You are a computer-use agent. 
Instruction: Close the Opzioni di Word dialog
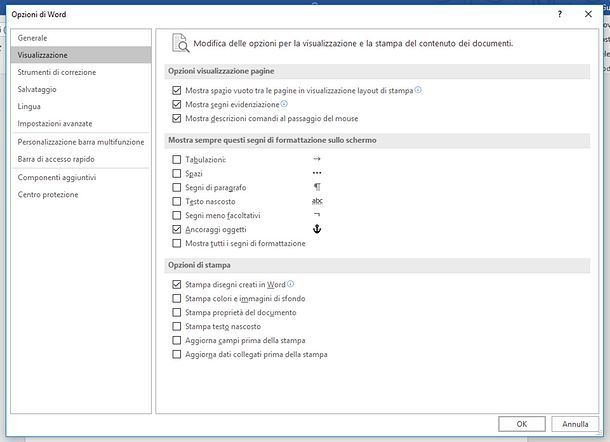point(587,15)
